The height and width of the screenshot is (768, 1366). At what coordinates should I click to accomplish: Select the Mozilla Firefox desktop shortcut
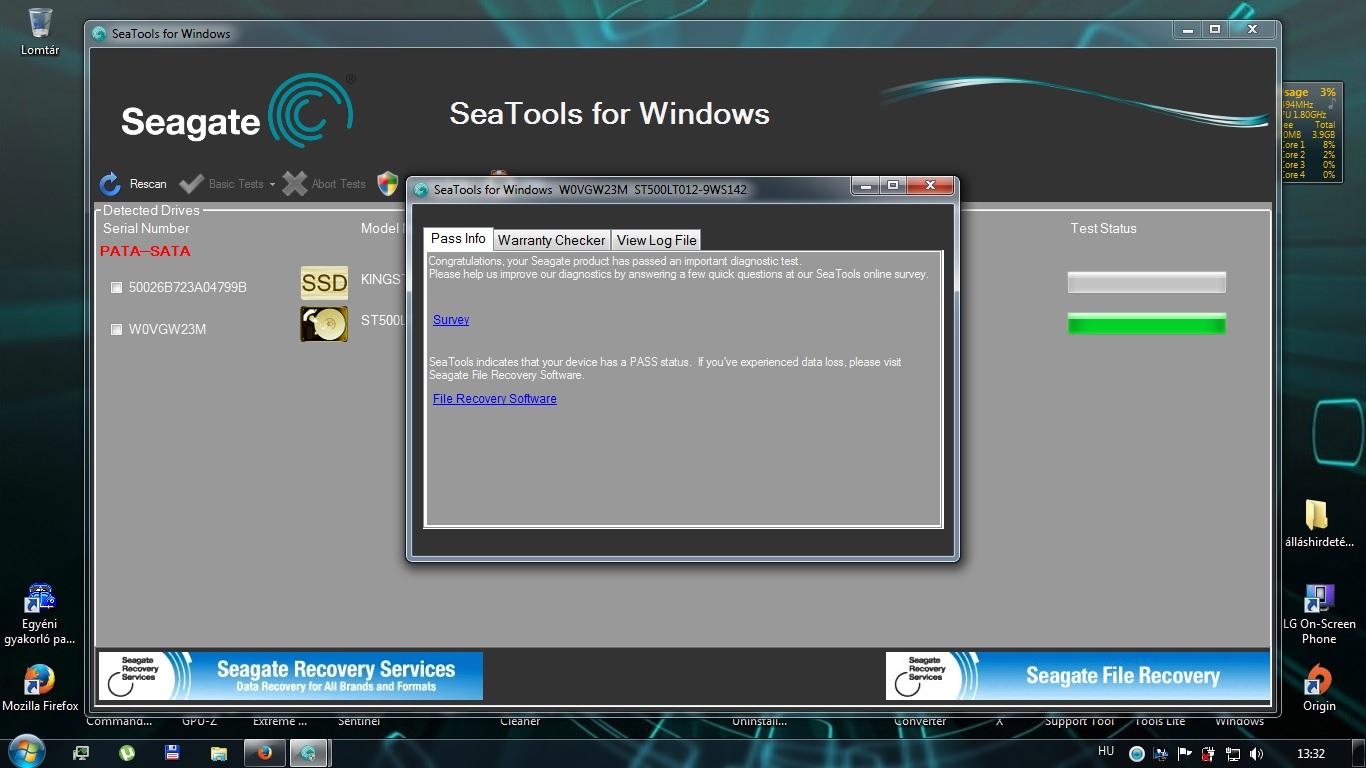coord(39,688)
